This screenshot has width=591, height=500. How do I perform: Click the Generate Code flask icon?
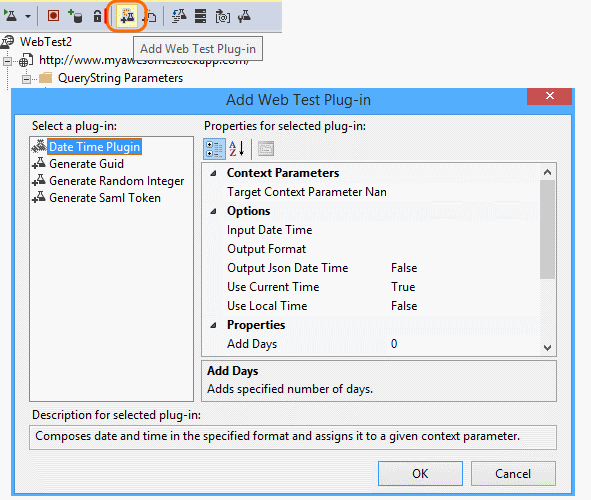179,16
